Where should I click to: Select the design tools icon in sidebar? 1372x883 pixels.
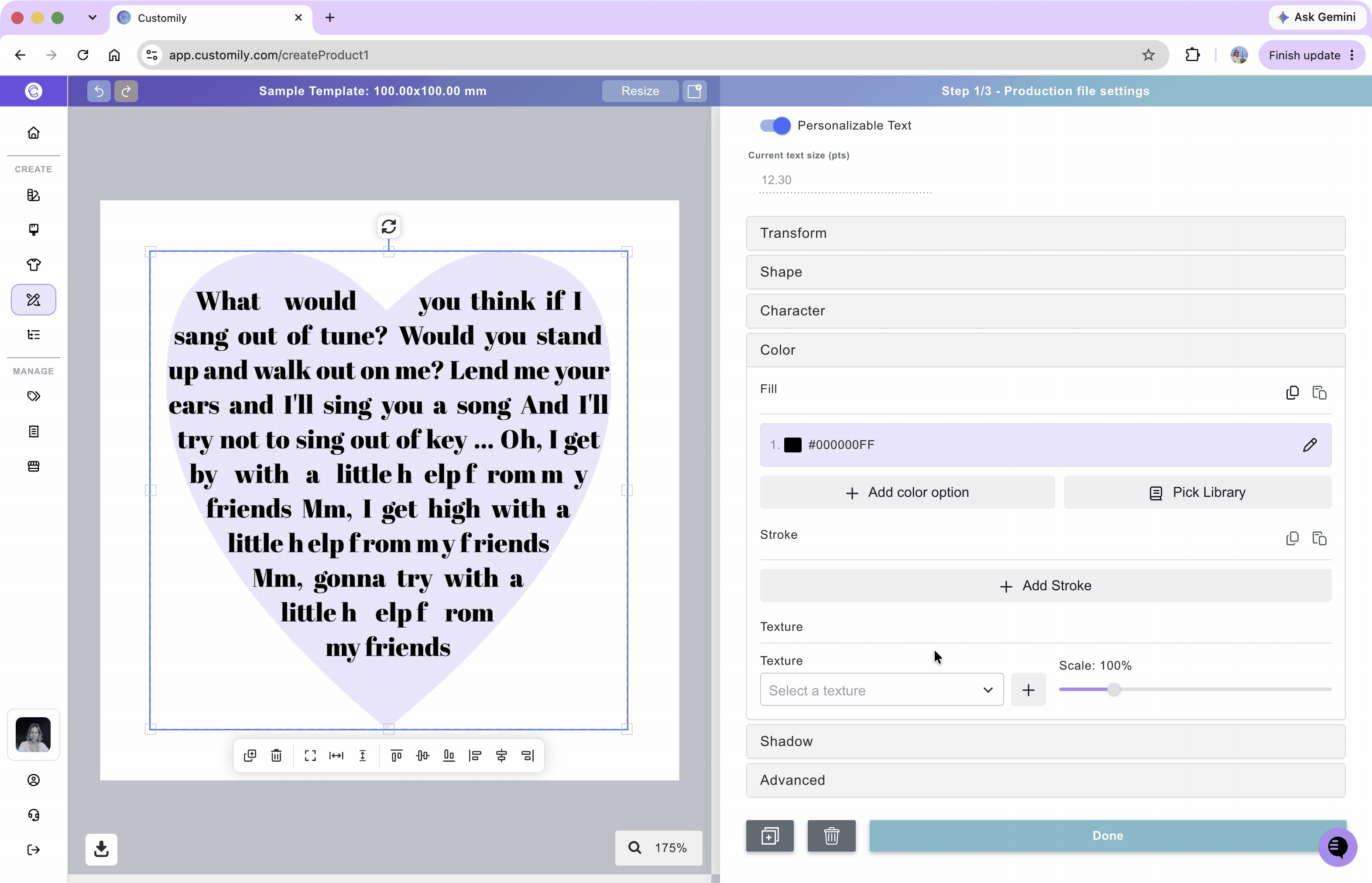click(34, 300)
